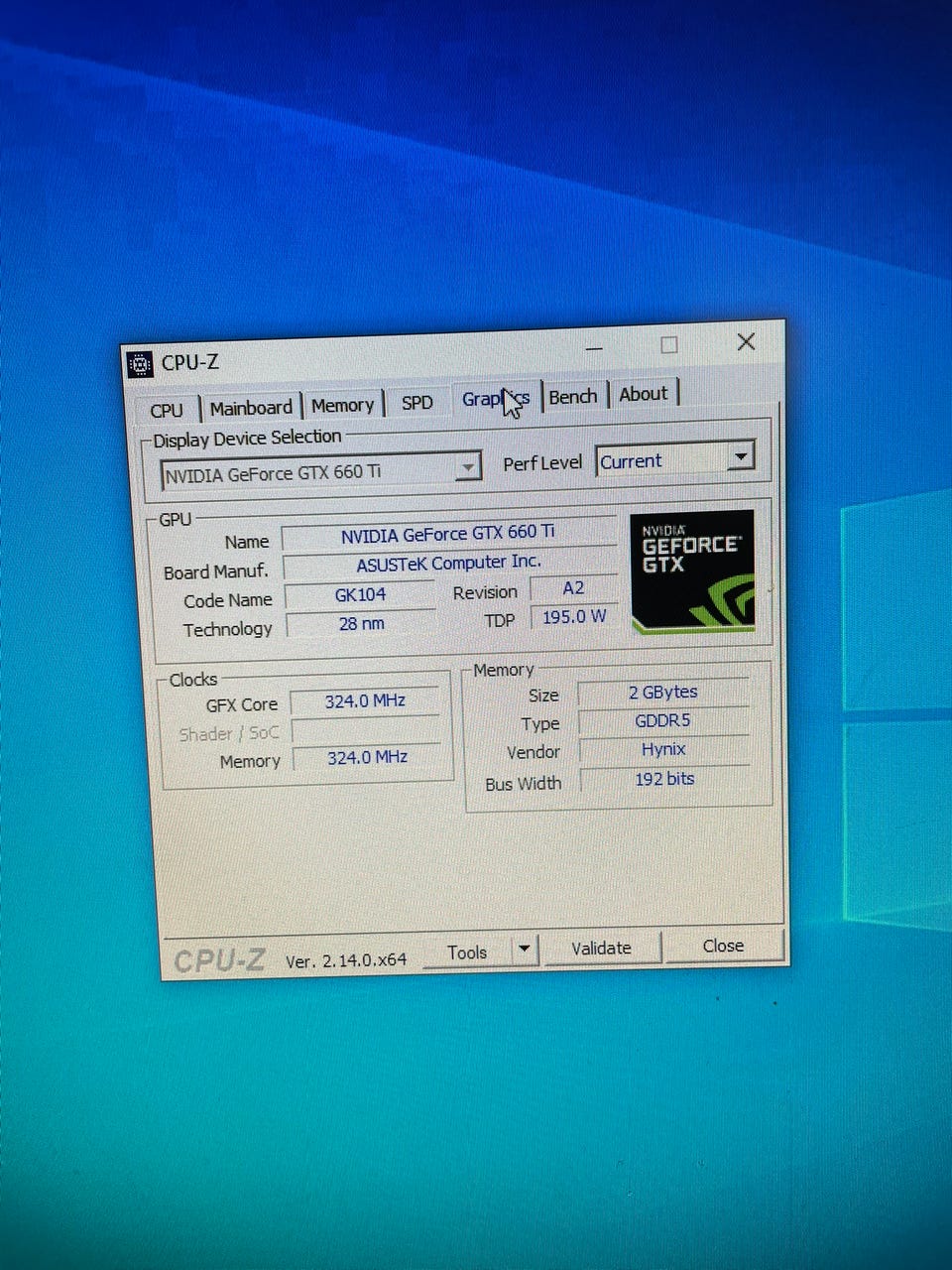Click the 2 GBytes memory size value
Viewport: 952px width, 1270px height.
[x=662, y=692]
